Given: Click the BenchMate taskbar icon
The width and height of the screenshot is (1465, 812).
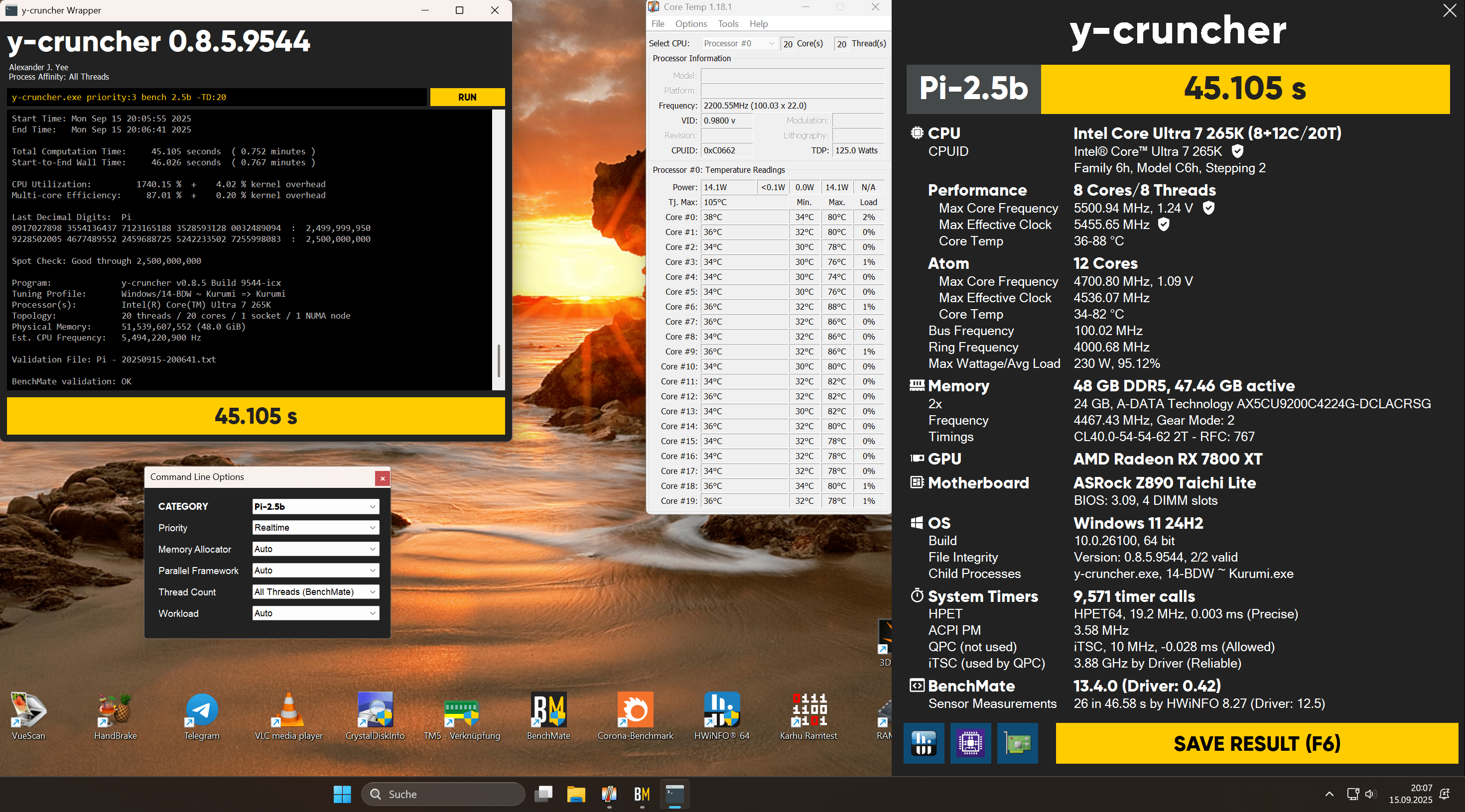Looking at the screenshot, I should pyautogui.click(x=642, y=794).
